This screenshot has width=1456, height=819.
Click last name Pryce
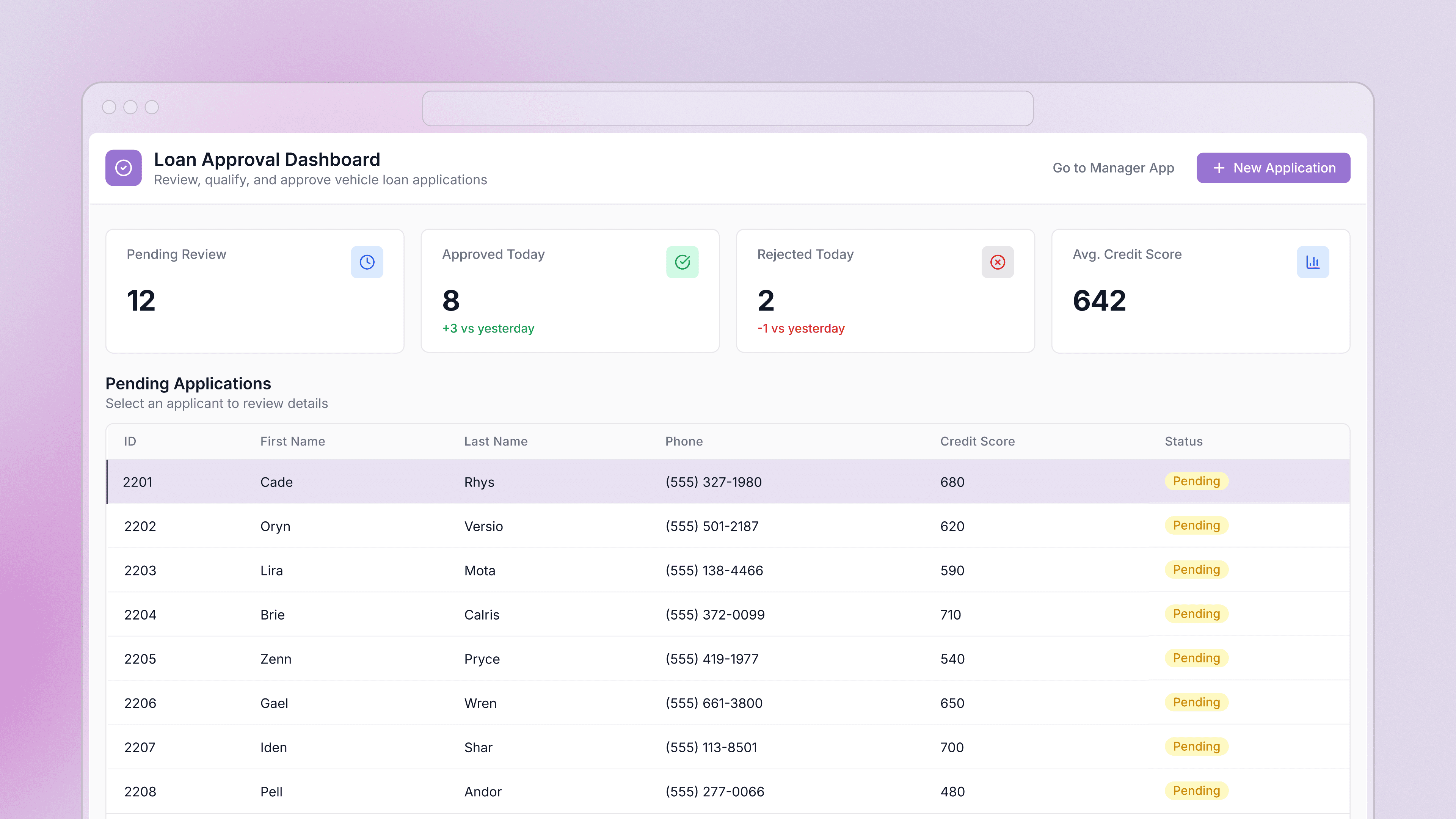click(x=482, y=659)
